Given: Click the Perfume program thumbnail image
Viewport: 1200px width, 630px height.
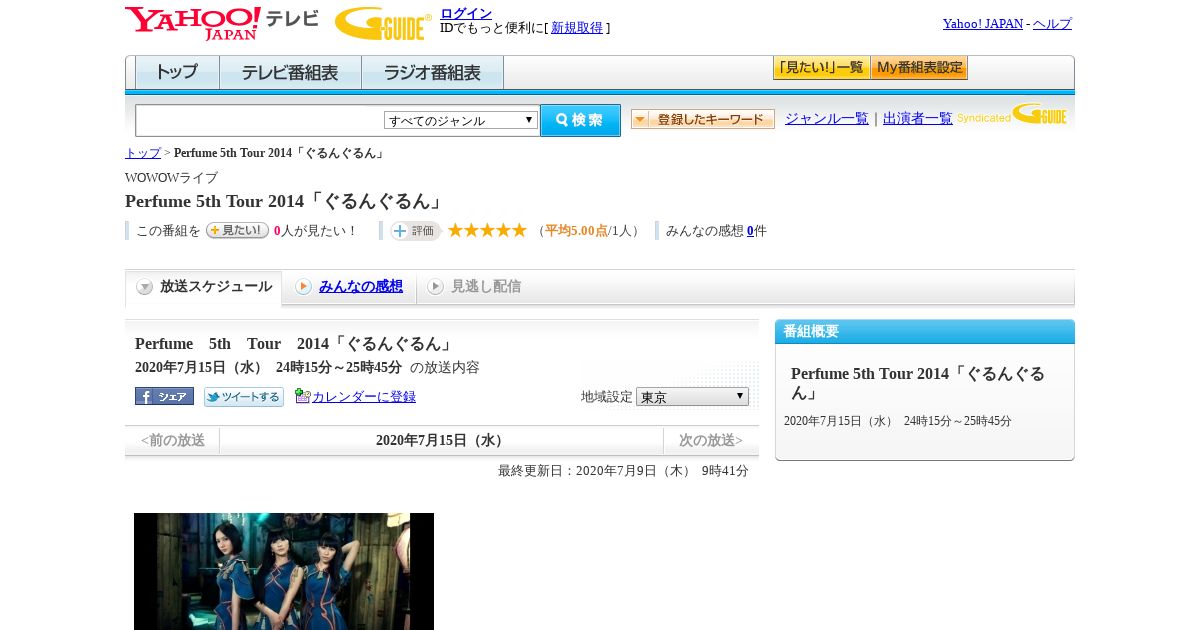Looking at the screenshot, I should click(284, 571).
